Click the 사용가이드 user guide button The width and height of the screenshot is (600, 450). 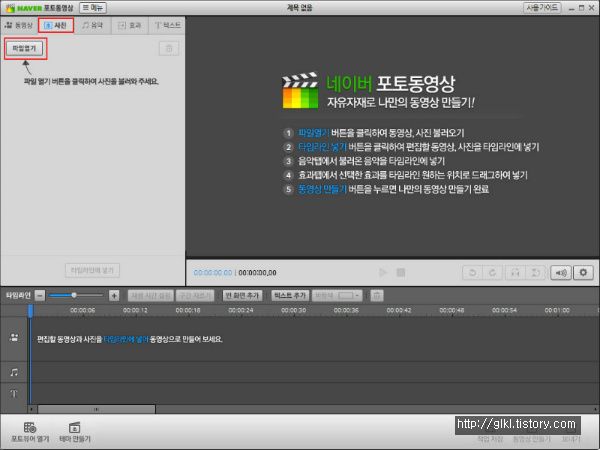click(x=541, y=8)
